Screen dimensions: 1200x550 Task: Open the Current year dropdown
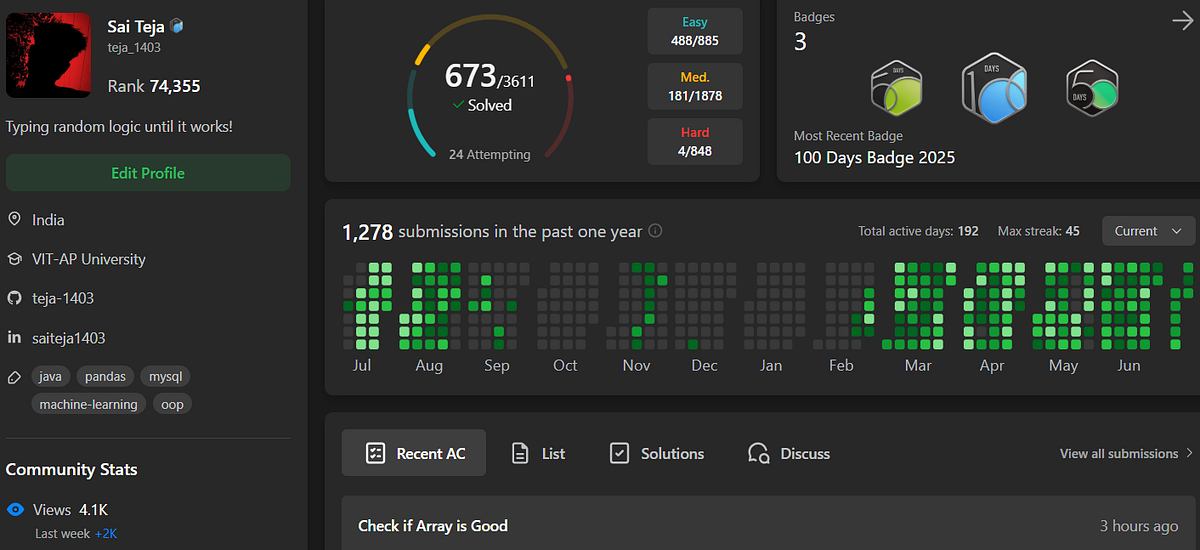click(x=1148, y=231)
